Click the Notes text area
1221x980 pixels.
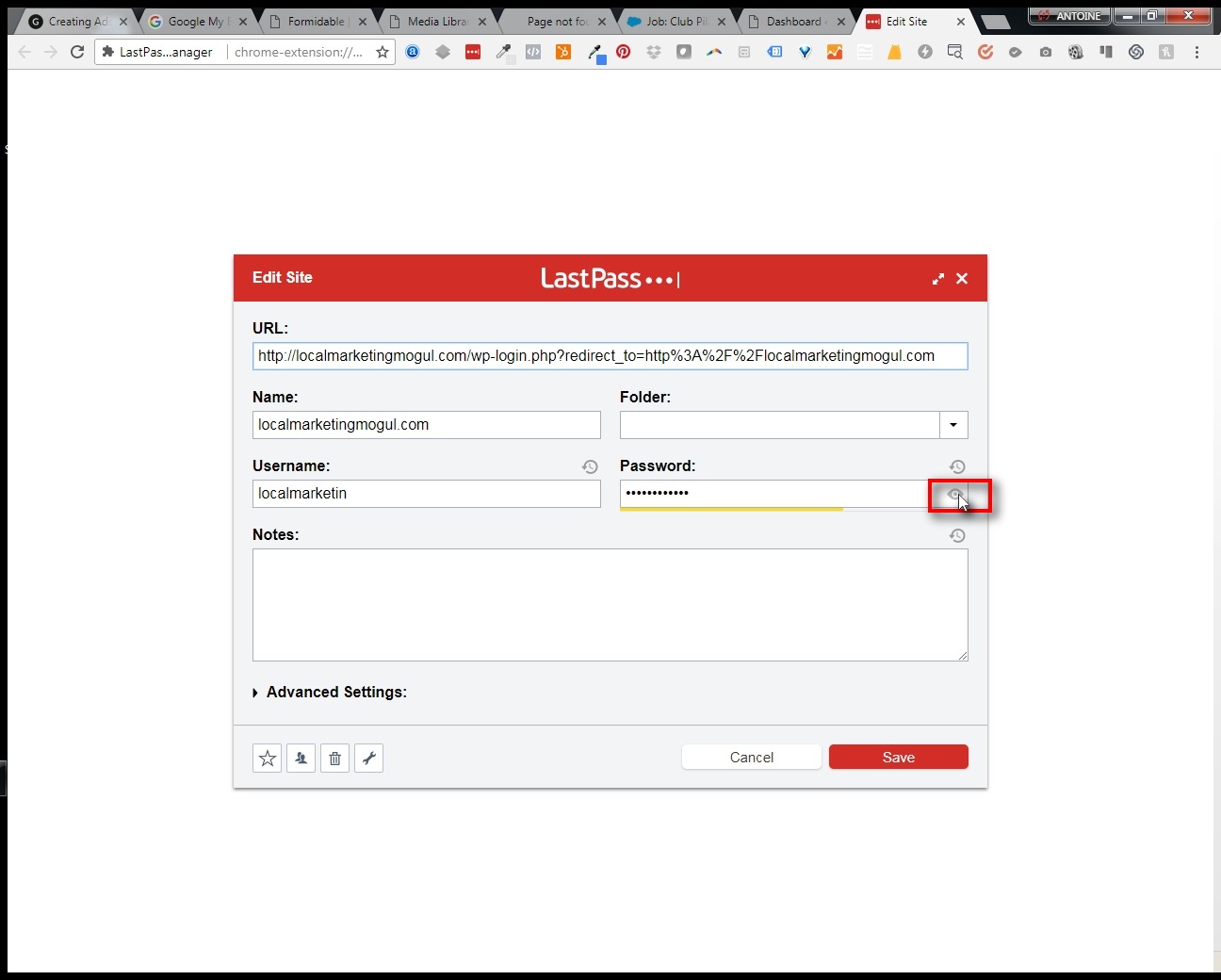(x=610, y=605)
